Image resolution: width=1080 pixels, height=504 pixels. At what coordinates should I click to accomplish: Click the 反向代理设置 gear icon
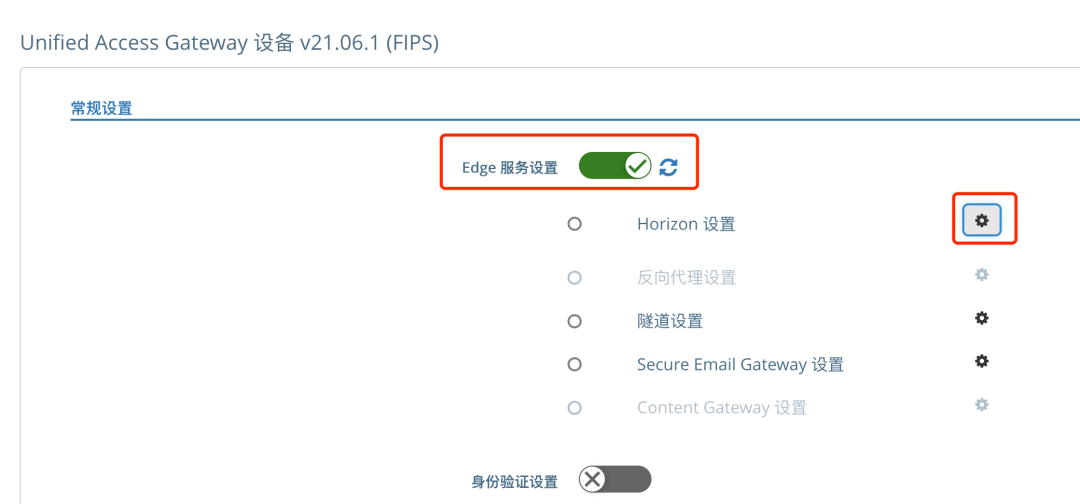982,274
